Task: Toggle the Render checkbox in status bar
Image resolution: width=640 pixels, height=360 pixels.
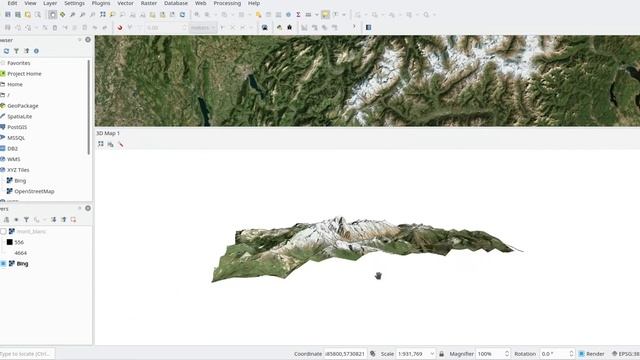Action: [x=582, y=354]
